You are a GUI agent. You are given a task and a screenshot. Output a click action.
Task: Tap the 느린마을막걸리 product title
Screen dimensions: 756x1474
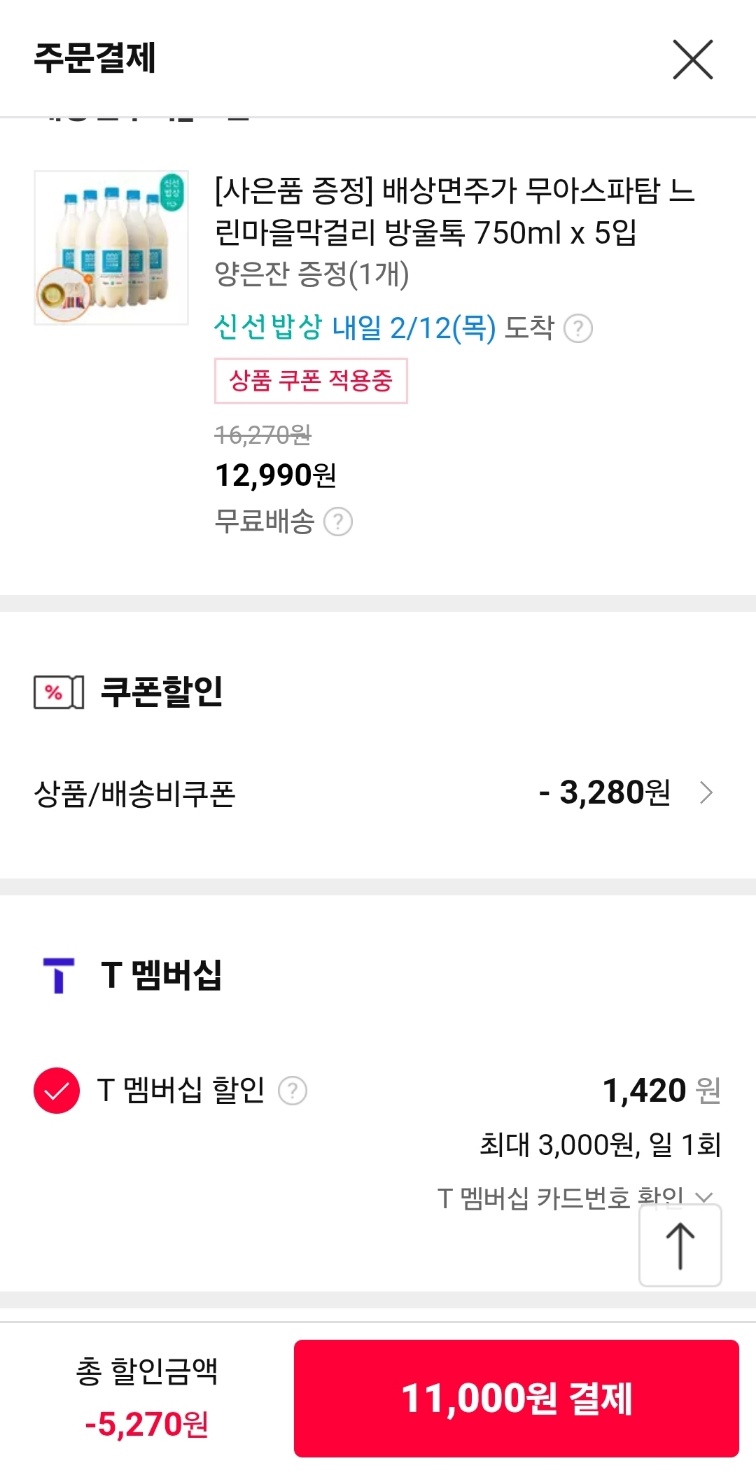click(x=455, y=212)
